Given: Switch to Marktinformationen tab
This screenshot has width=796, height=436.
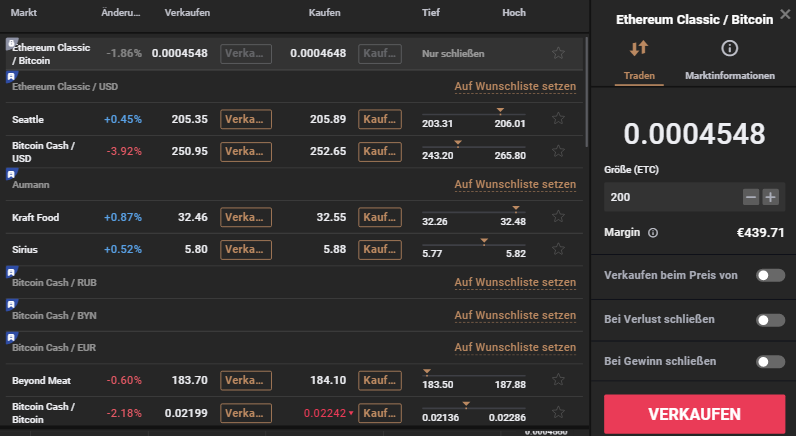Looking at the screenshot, I should (x=729, y=59).
